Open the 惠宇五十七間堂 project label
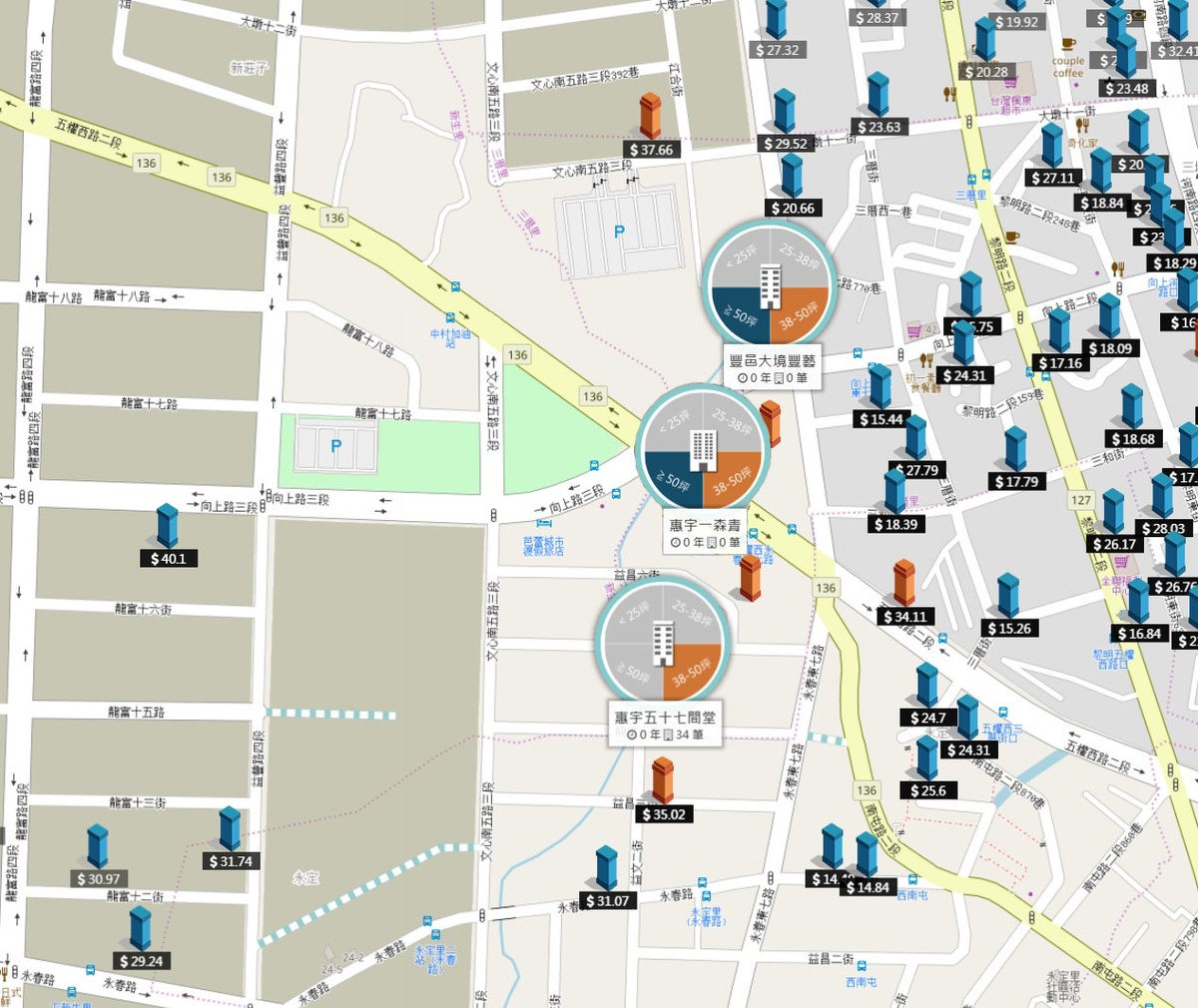Screen dimensions: 1198x1008 click(x=664, y=726)
